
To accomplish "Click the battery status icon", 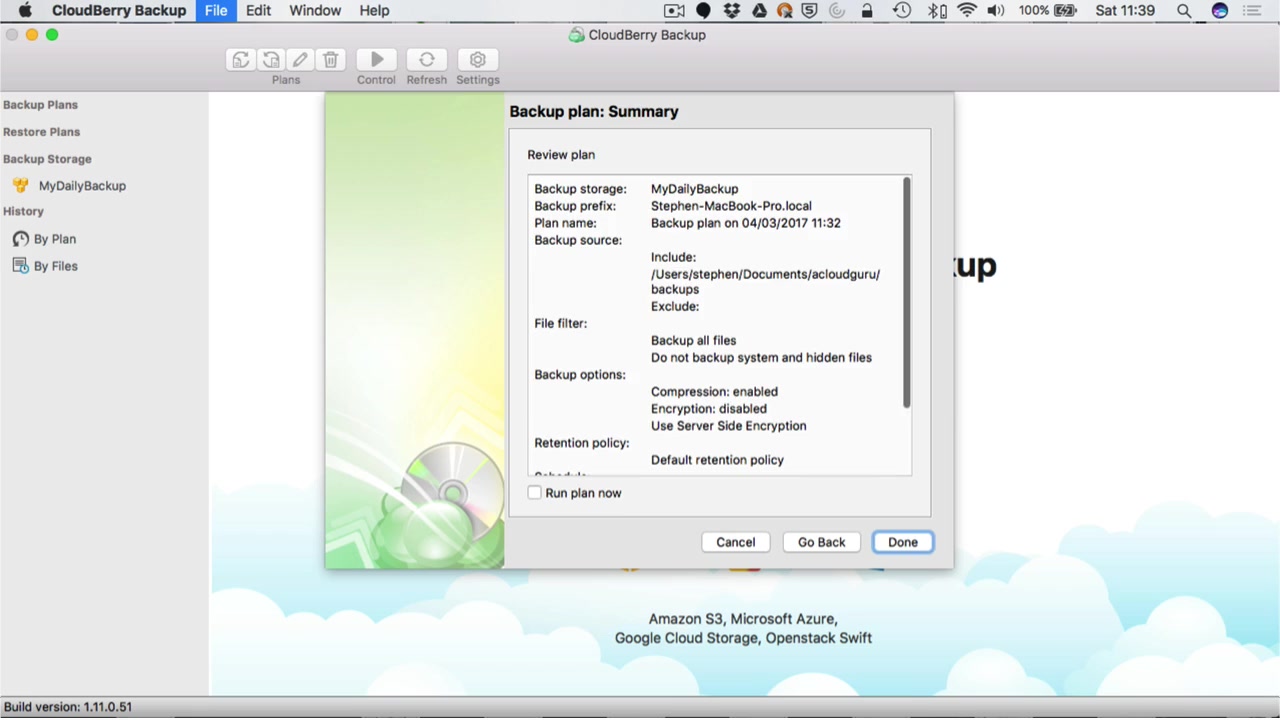I will 1066,11.
